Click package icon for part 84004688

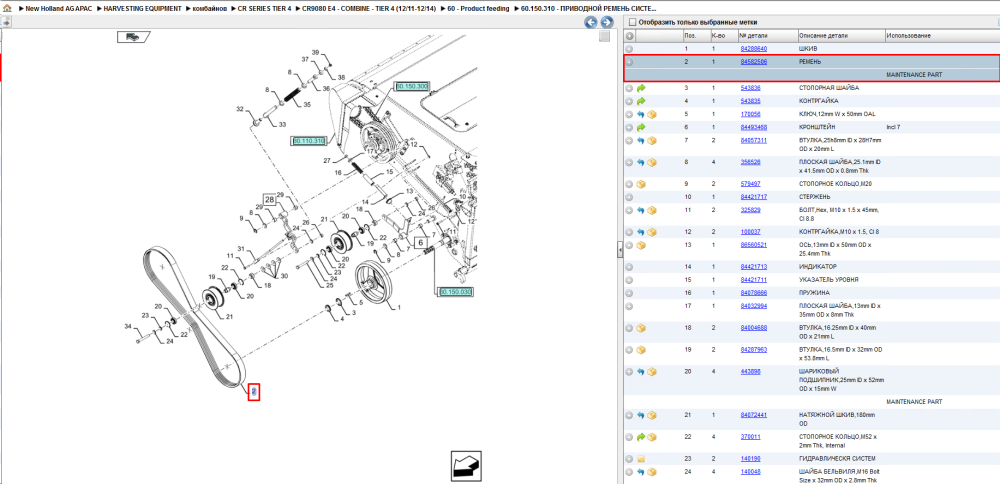click(x=641, y=328)
